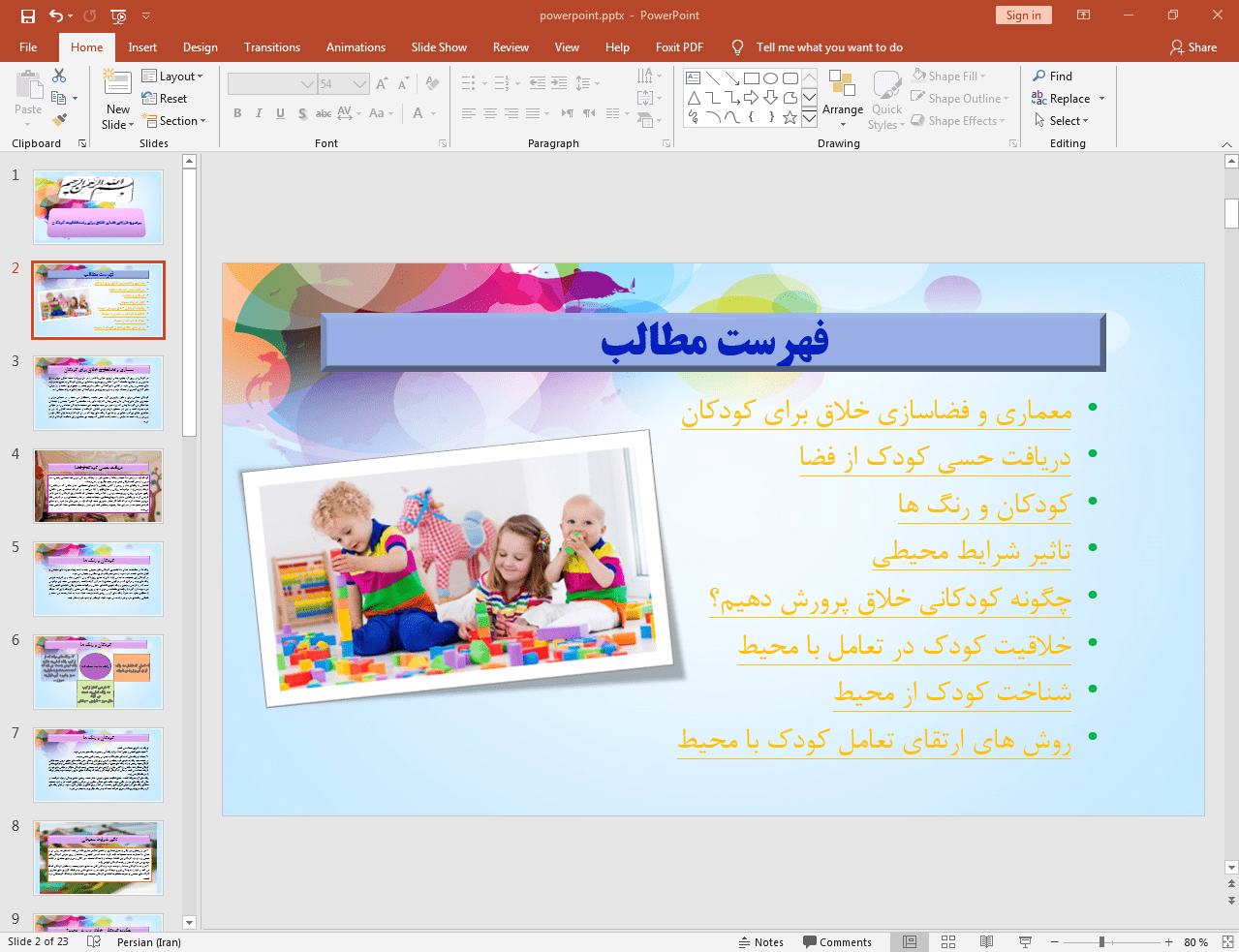Adjust the zoom slider handle
Image resolution: width=1239 pixels, height=952 pixels.
point(1101,942)
